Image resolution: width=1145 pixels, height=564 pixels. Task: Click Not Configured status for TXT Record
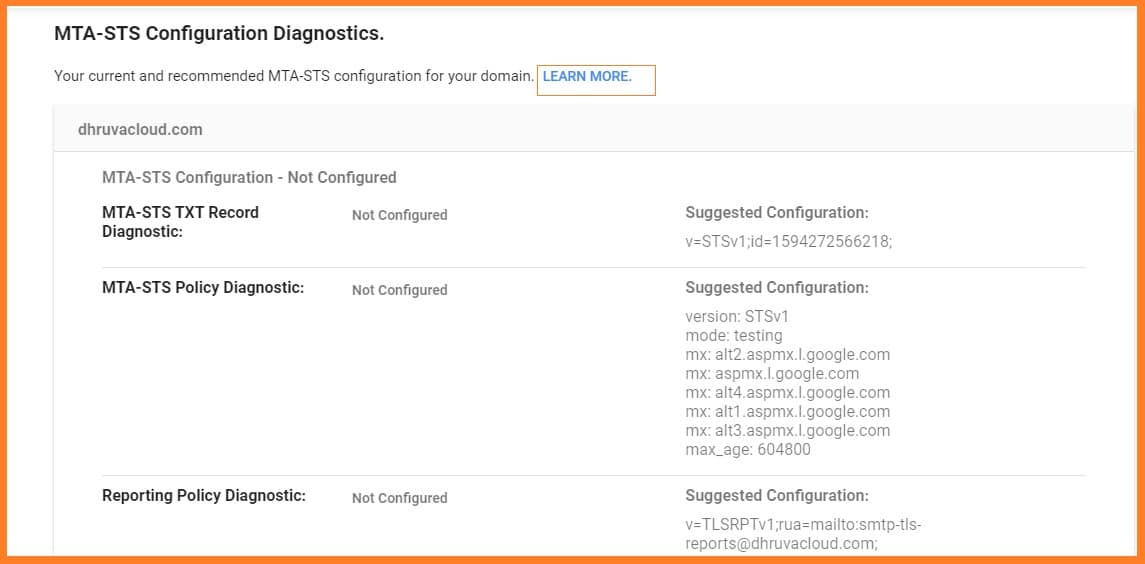tap(399, 215)
